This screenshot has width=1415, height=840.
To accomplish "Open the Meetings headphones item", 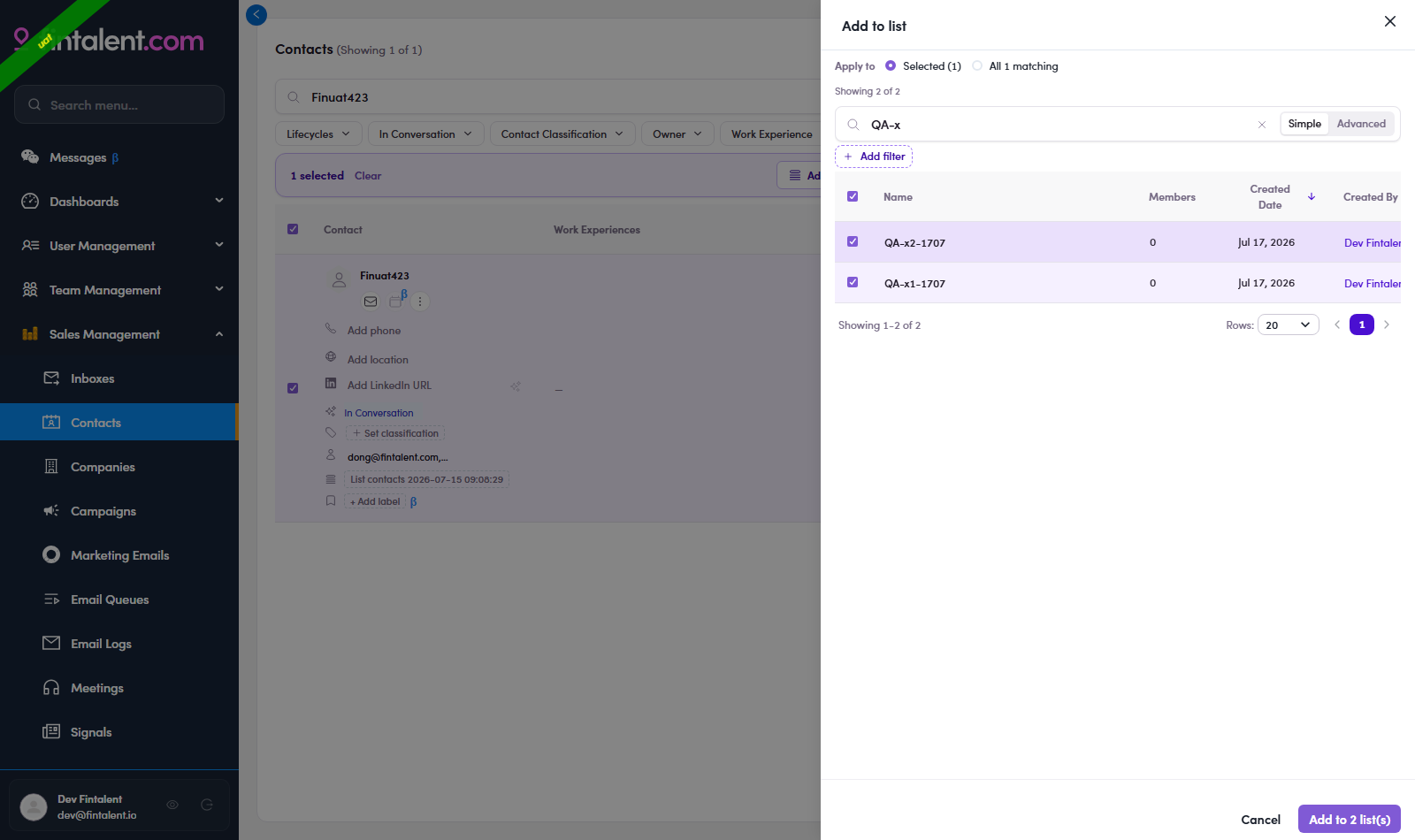I will click(x=119, y=688).
